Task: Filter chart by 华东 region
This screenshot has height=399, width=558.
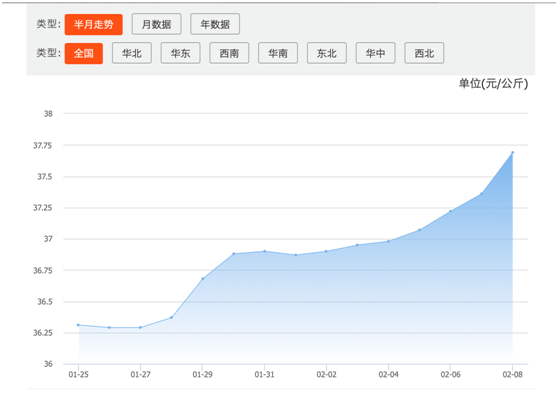Action: pyautogui.click(x=180, y=53)
